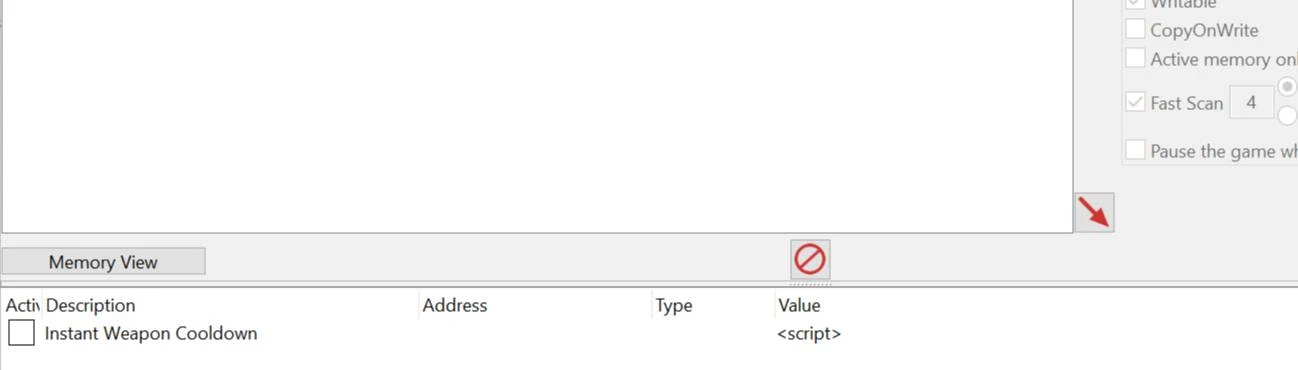Click the <script> value of the entry
The height and width of the screenshot is (370, 1298).
tap(809, 334)
